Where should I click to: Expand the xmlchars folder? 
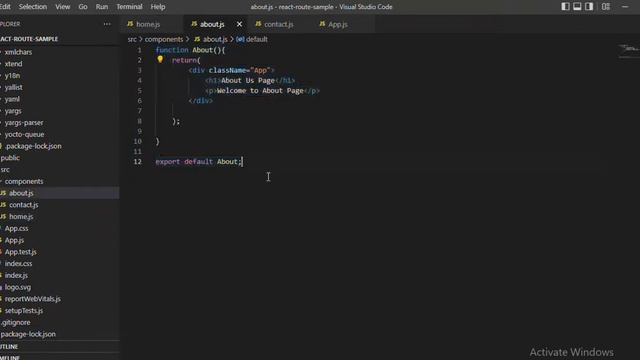point(18,52)
